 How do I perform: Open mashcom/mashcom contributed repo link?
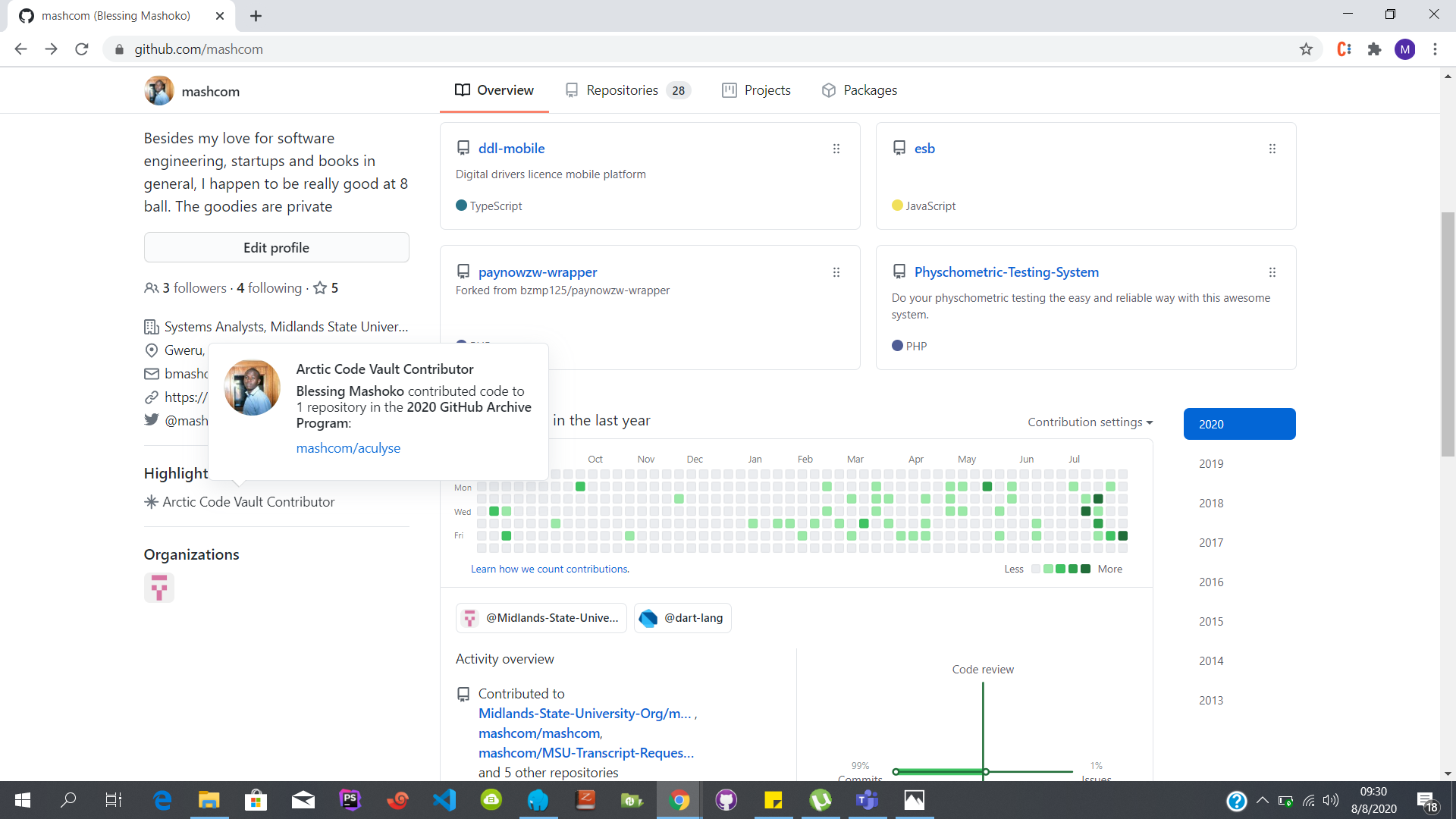539,733
